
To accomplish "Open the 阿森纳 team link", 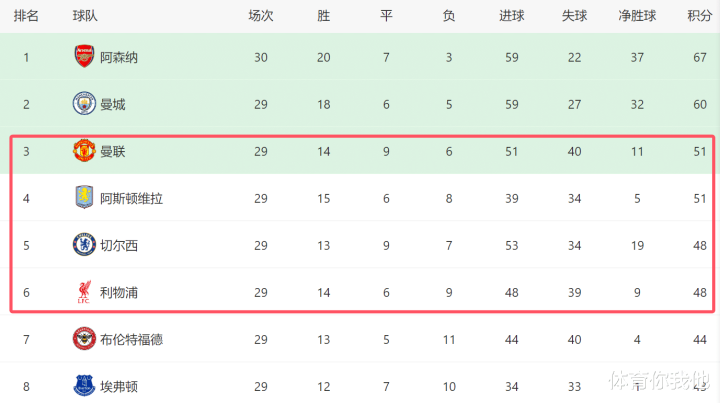I will [119, 57].
